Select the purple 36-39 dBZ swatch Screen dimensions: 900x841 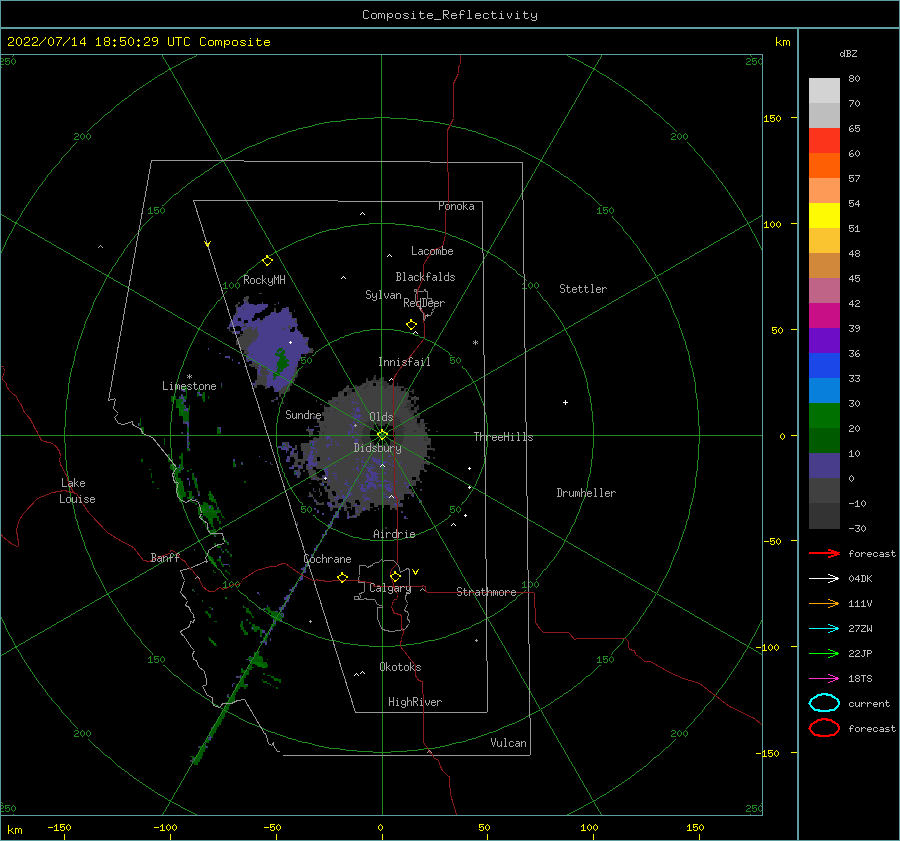tap(824, 341)
